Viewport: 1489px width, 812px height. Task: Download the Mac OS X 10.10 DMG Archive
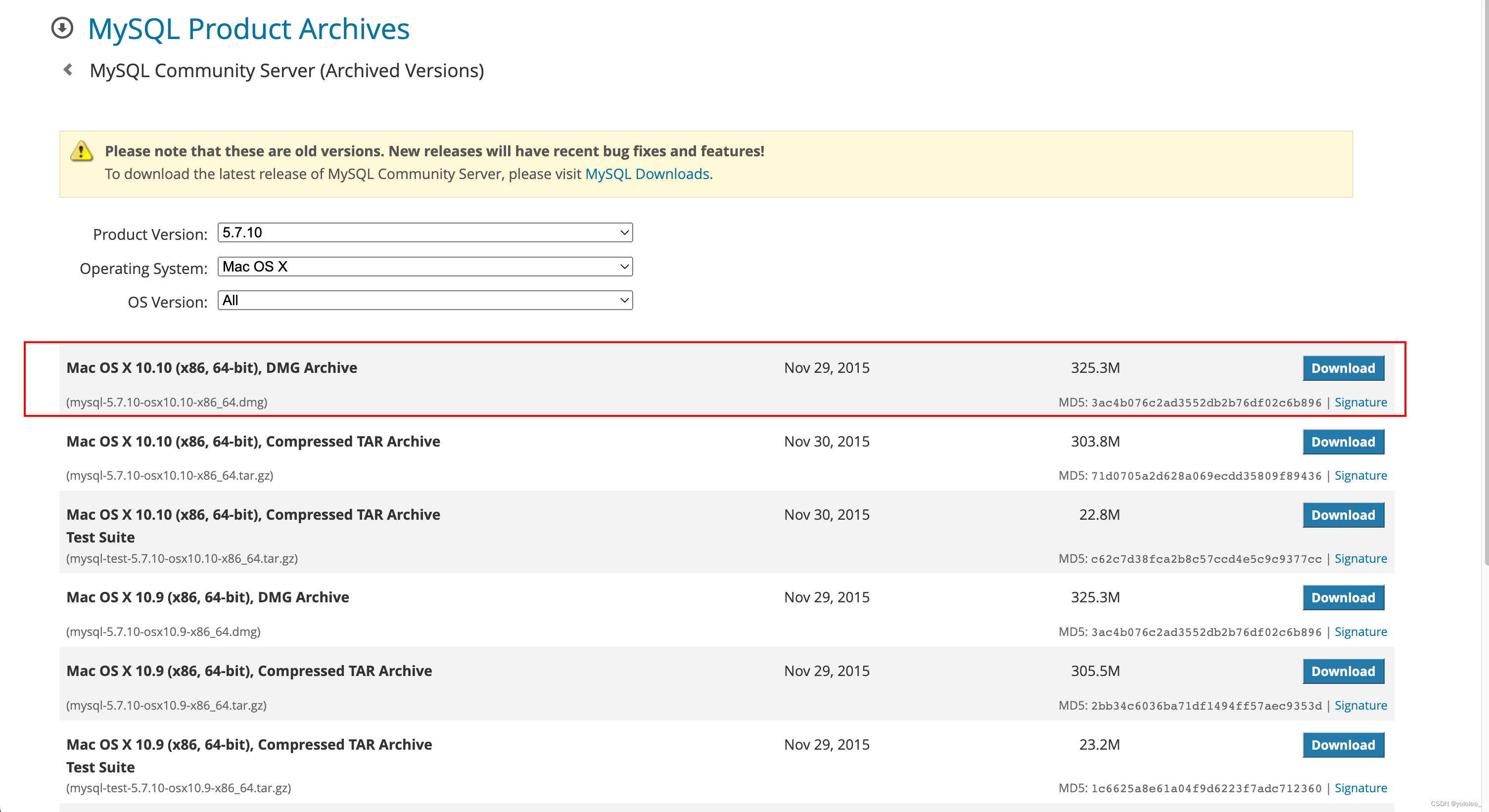[x=1343, y=368]
